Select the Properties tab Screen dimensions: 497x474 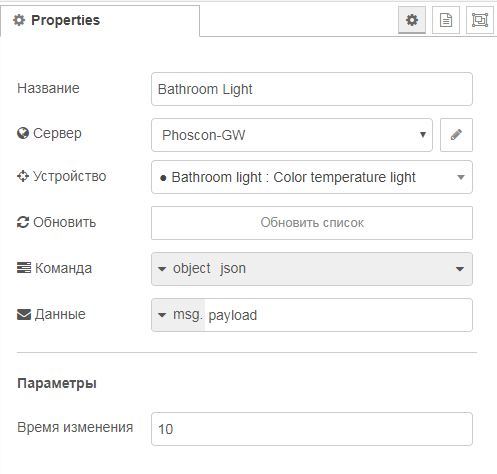pyautogui.click(x=100, y=20)
